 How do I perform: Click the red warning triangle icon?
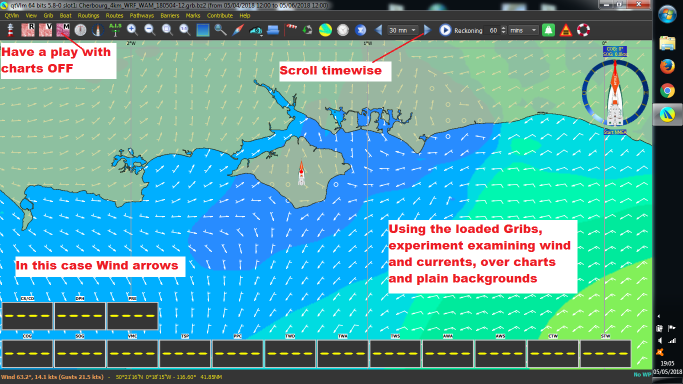(566, 30)
